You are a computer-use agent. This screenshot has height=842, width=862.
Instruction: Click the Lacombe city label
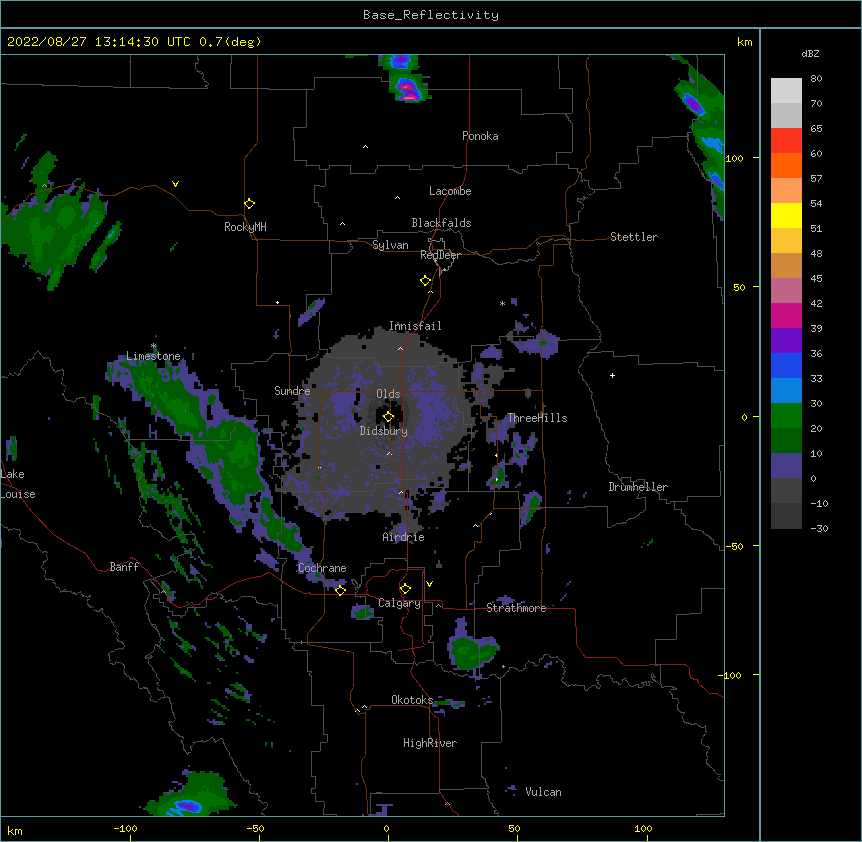450,191
